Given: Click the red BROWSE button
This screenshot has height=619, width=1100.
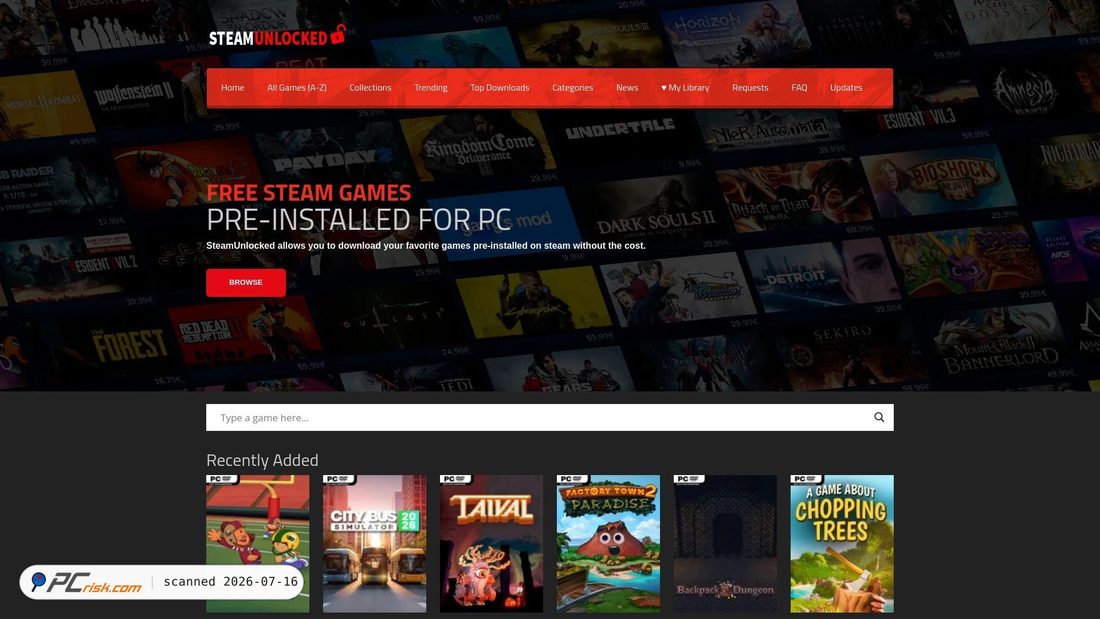Looking at the screenshot, I should pyautogui.click(x=246, y=282).
